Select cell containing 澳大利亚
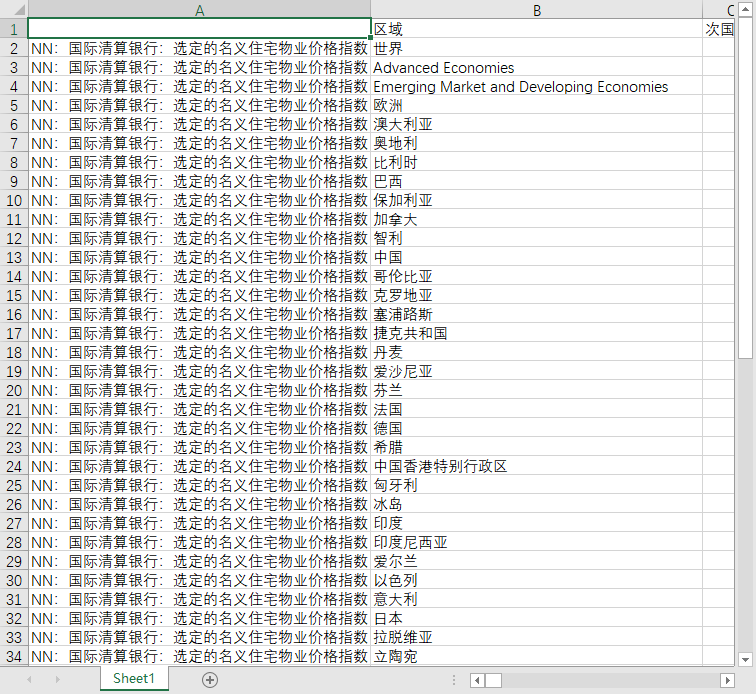The height and width of the screenshot is (694, 756). coord(537,123)
